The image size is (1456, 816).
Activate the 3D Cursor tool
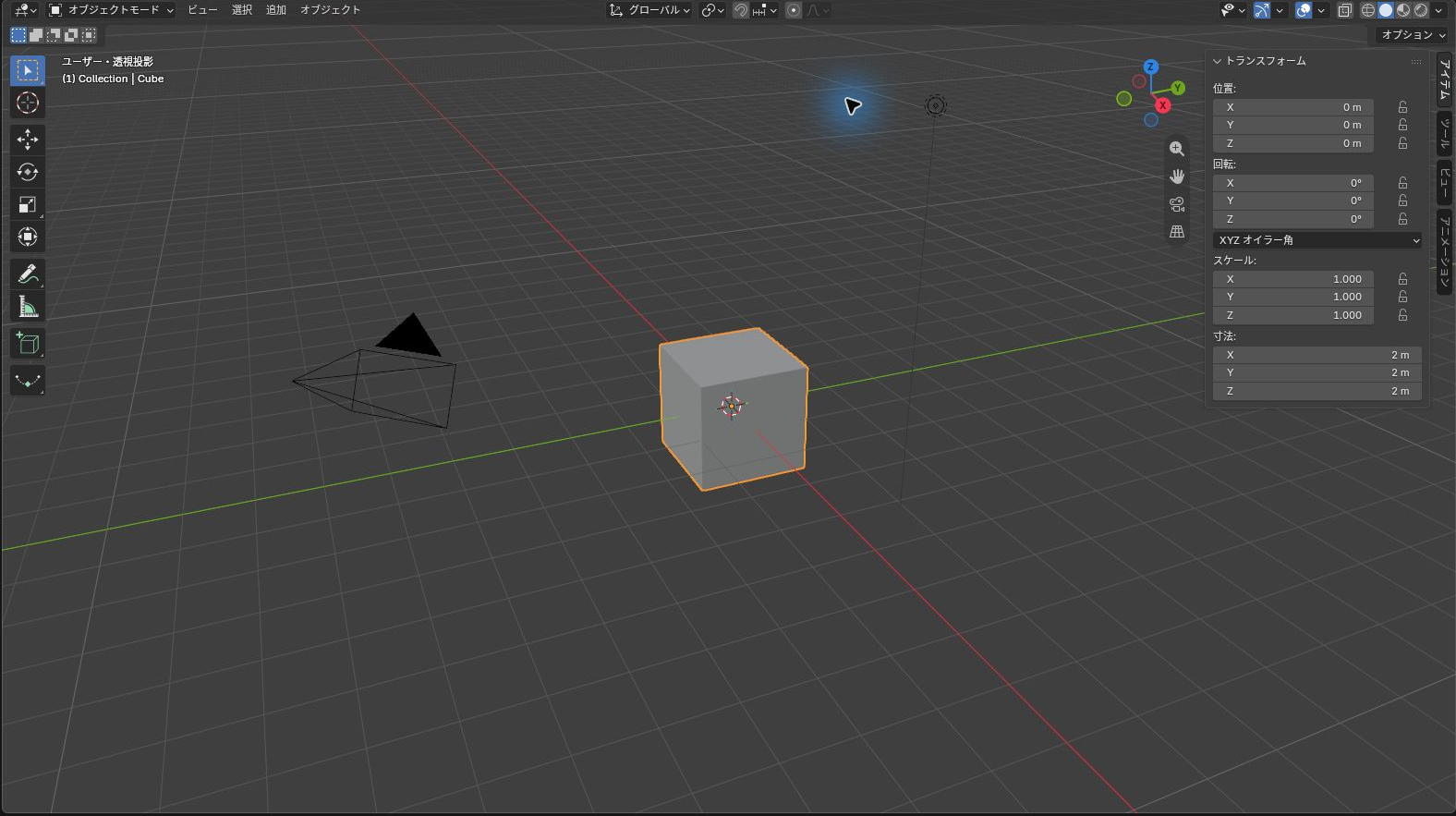(28, 103)
